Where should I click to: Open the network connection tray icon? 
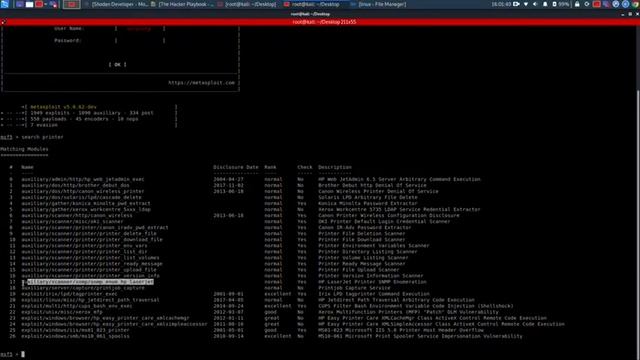526,4
